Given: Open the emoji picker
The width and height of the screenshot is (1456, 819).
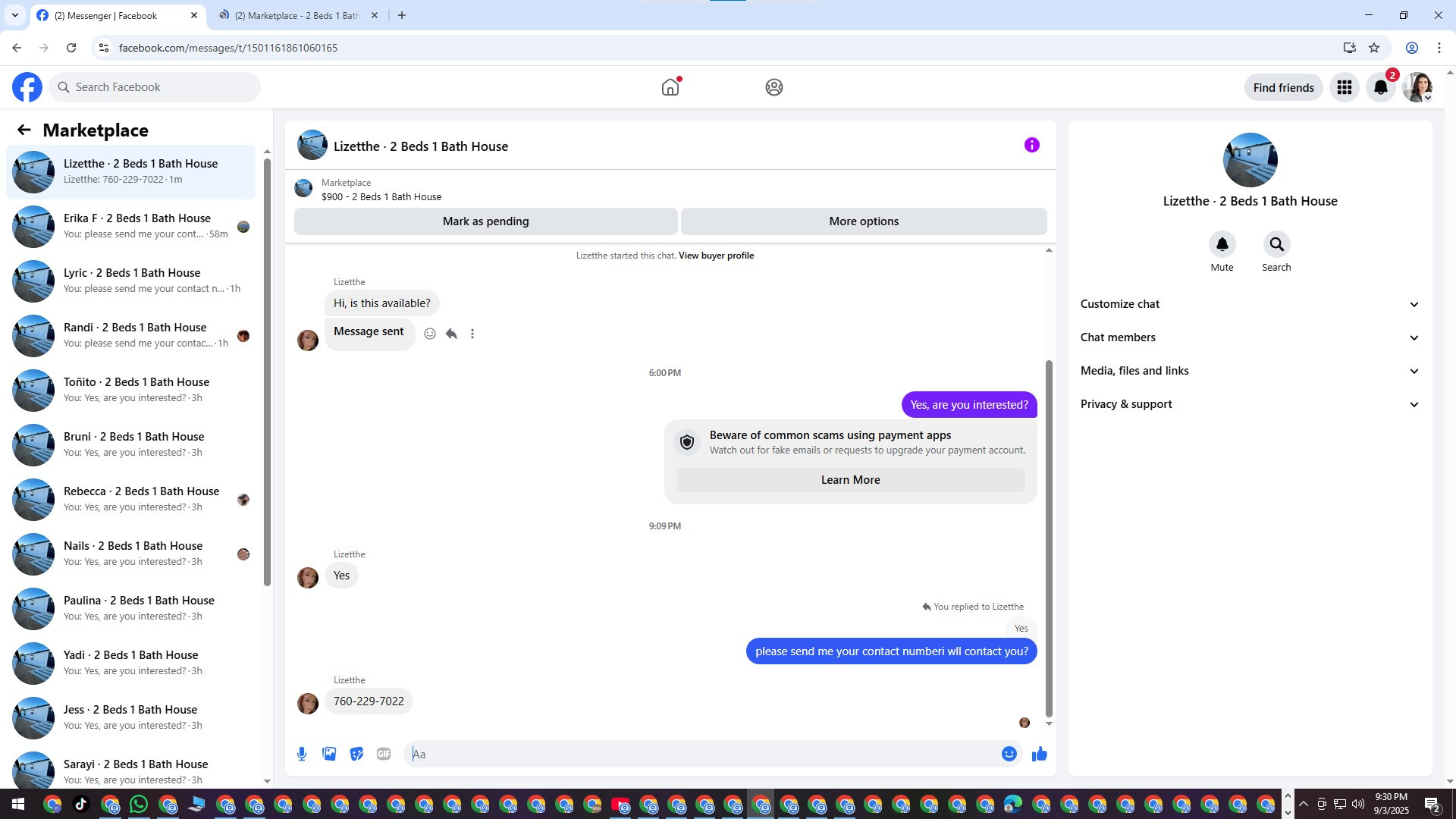Looking at the screenshot, I should tap(1009, 754).
